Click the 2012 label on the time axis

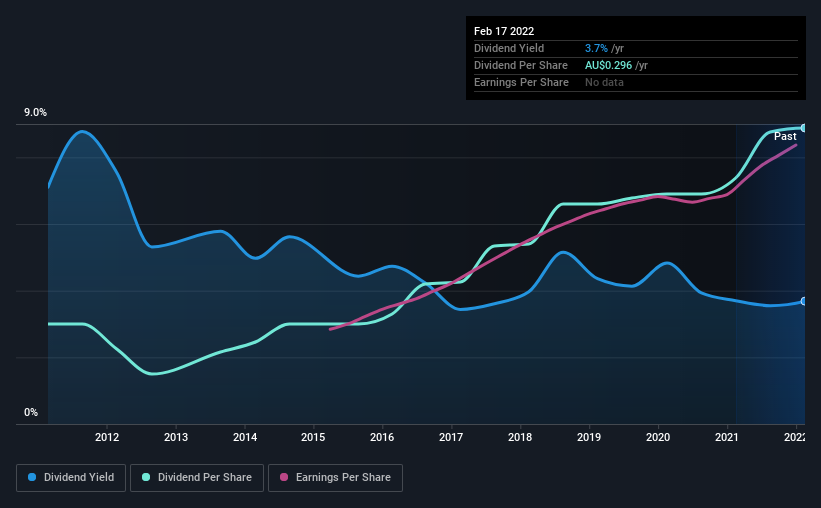tap(107, 437)
